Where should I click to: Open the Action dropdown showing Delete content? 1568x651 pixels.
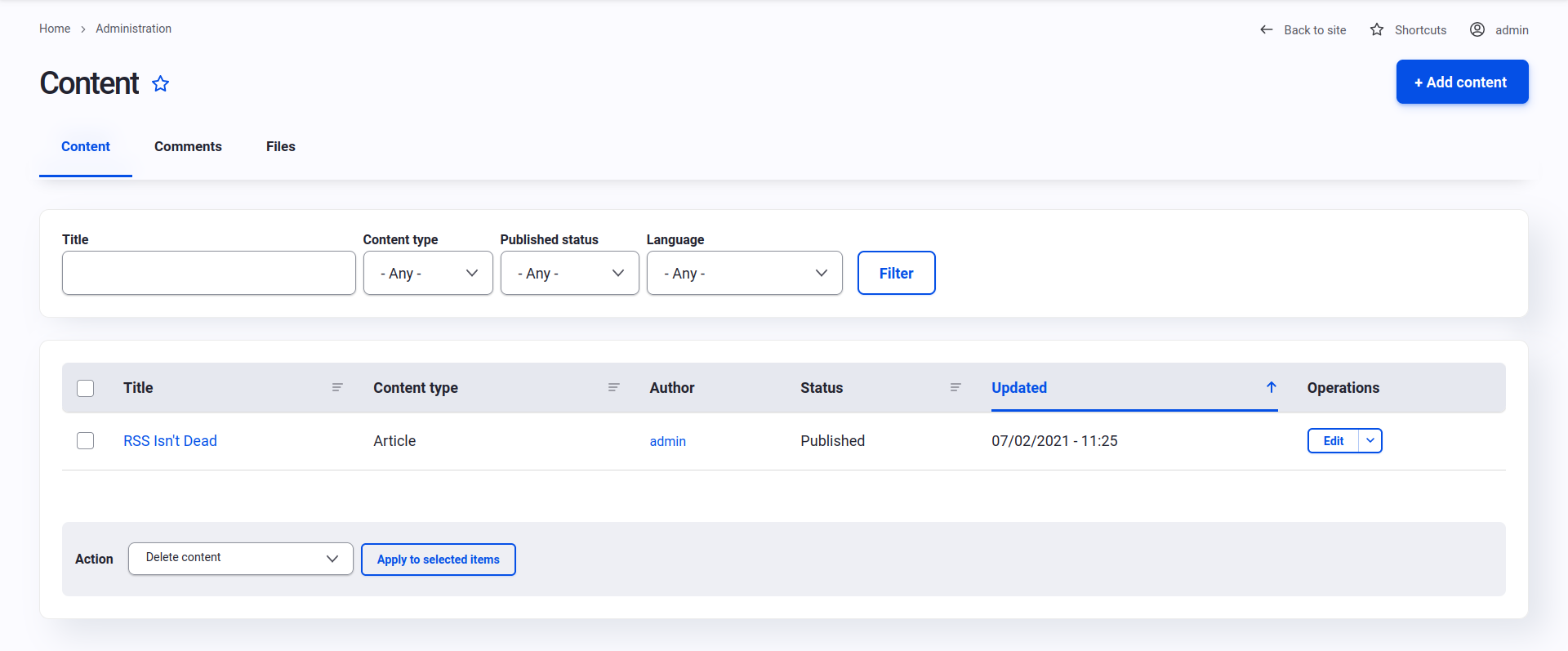point(240,559)
